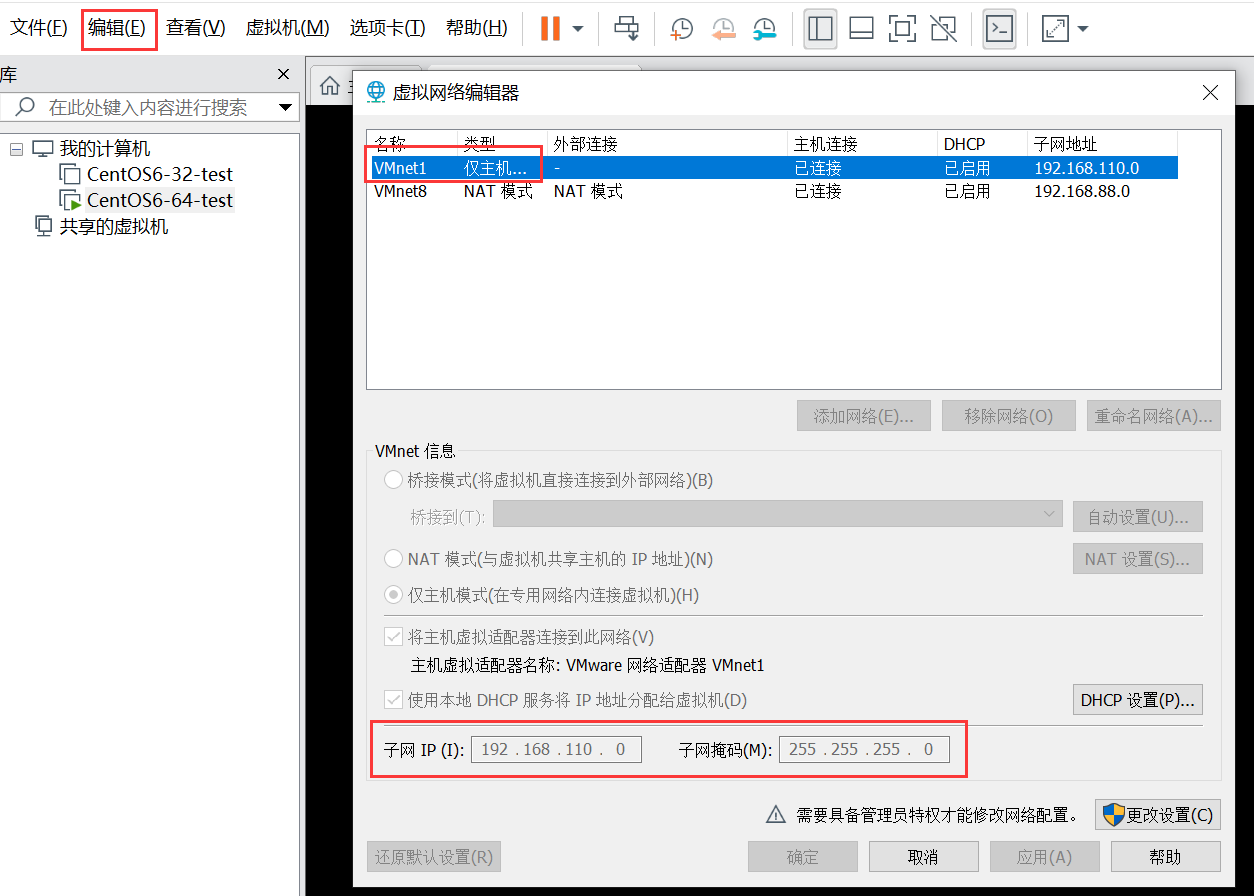Open the 帮助(H) menu
1254x896 pixels.
tap(476, 28)
